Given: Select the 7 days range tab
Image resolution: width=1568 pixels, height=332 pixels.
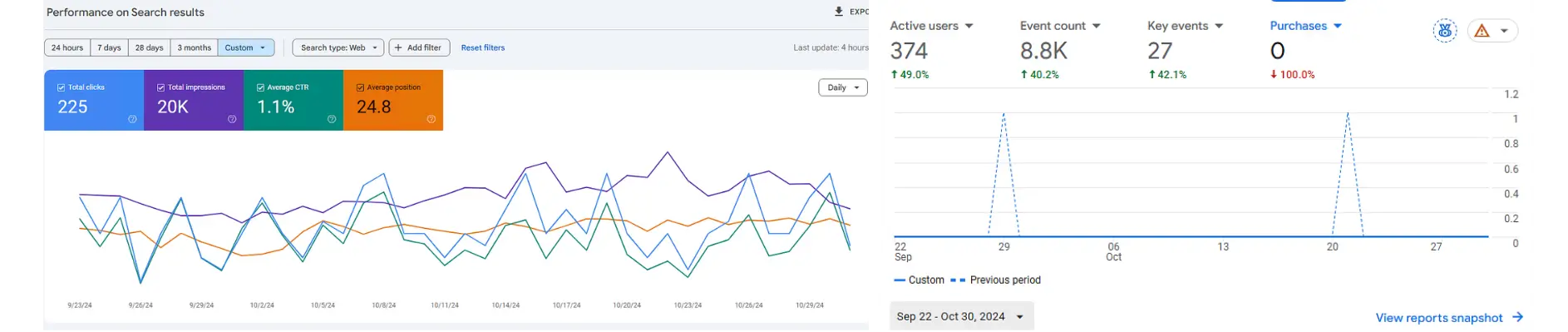Looking at the screenshot, I should coord(109,47).
